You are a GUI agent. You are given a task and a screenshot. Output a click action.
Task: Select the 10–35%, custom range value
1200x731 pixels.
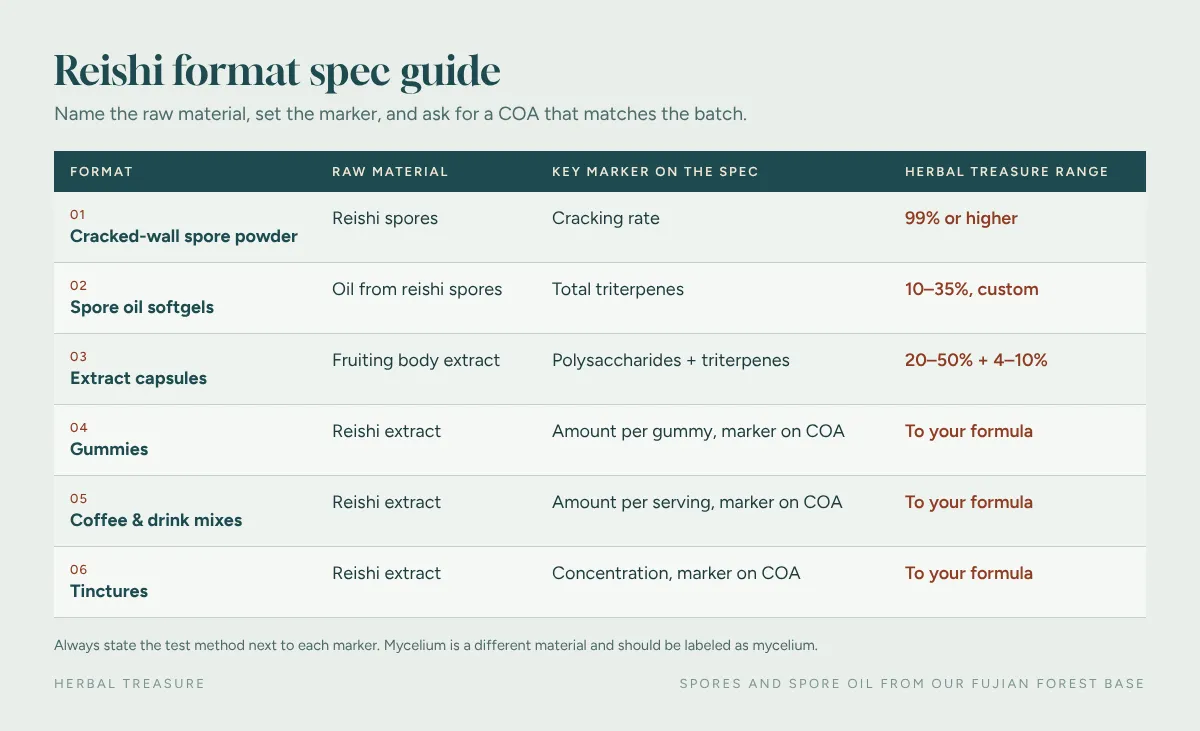pos(972,289)
